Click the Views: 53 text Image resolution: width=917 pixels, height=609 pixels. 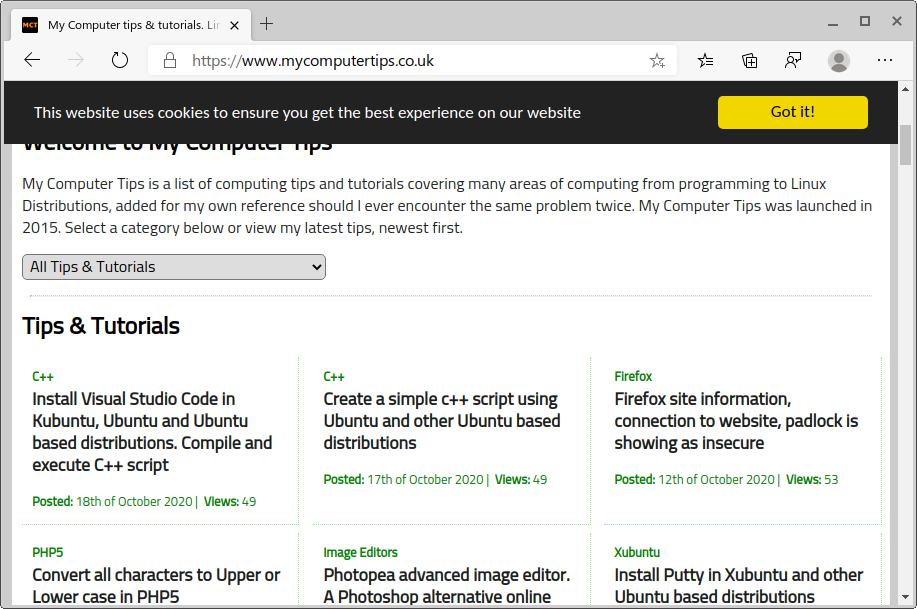click(x=812, y=480)
